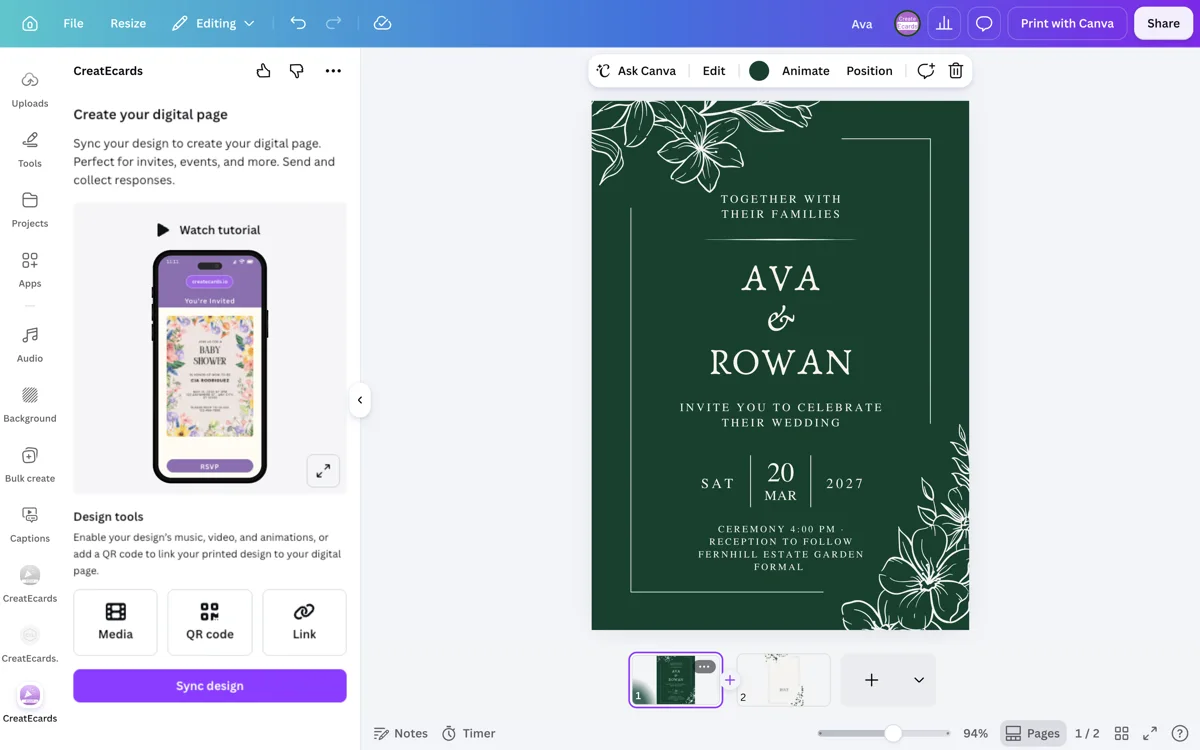Open Notes at the bottom
The image size is (1200, 750).
point(401,733)
